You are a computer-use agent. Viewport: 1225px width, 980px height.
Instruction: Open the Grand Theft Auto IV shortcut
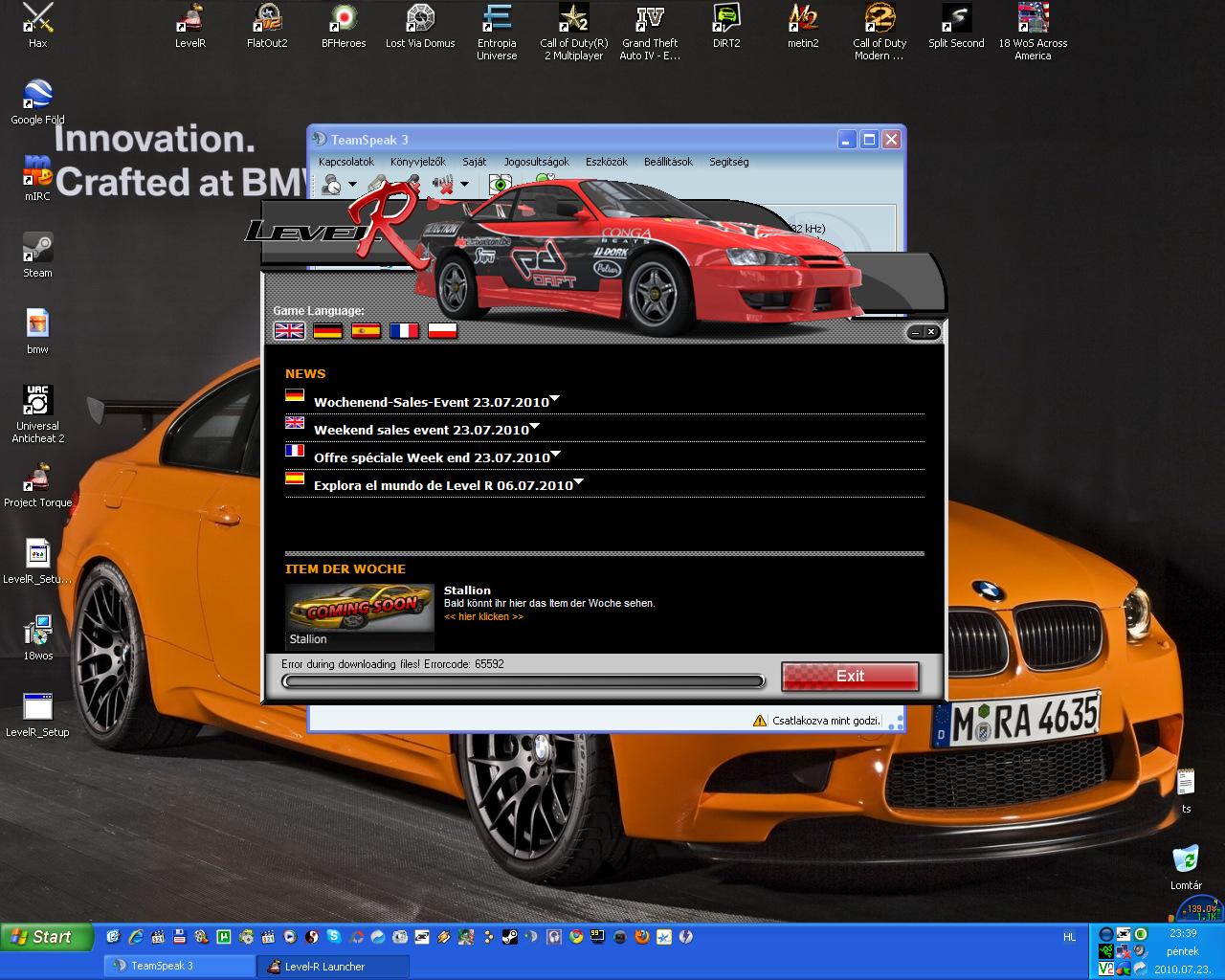click(650, 32)
